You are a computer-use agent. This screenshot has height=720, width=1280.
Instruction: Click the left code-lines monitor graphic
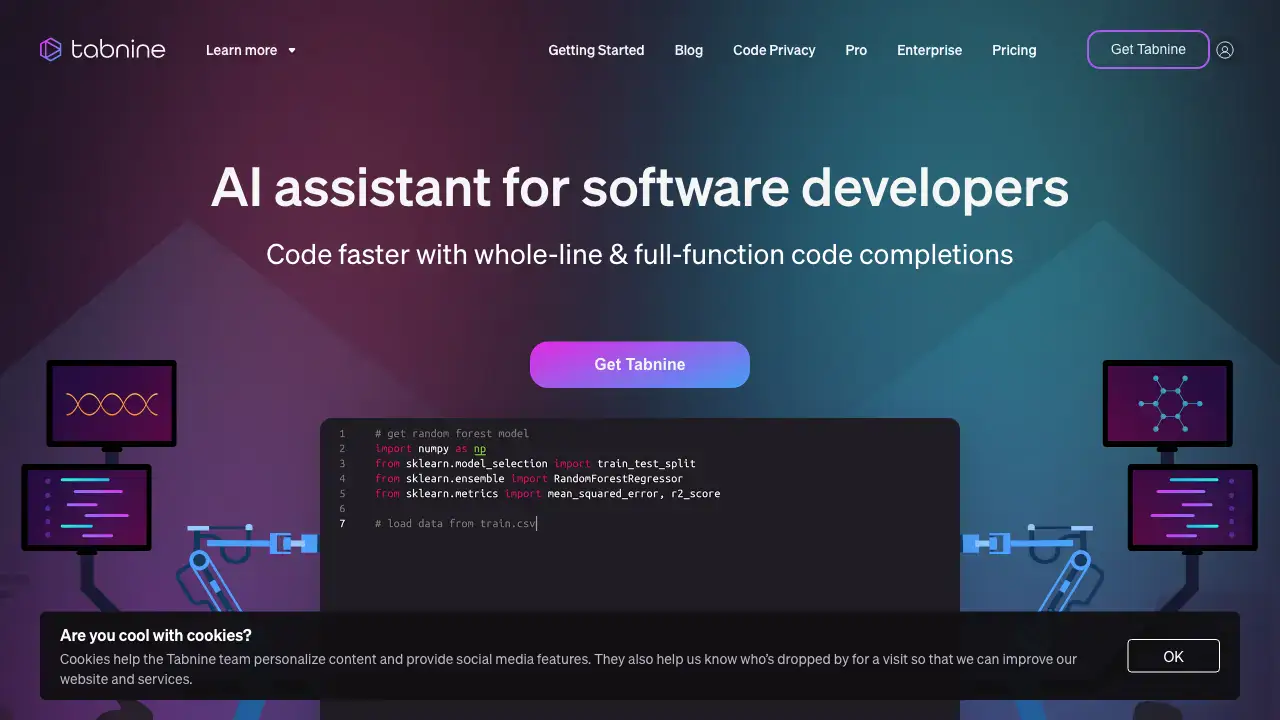(86, 507)
